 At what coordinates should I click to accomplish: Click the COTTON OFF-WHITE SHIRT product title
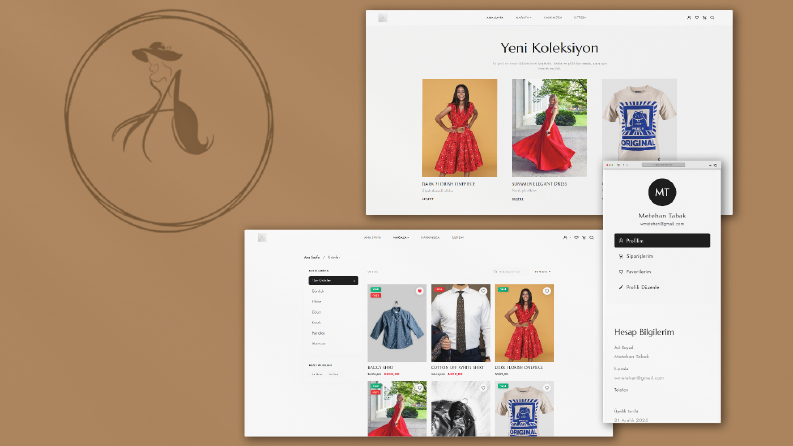[457, 368]
